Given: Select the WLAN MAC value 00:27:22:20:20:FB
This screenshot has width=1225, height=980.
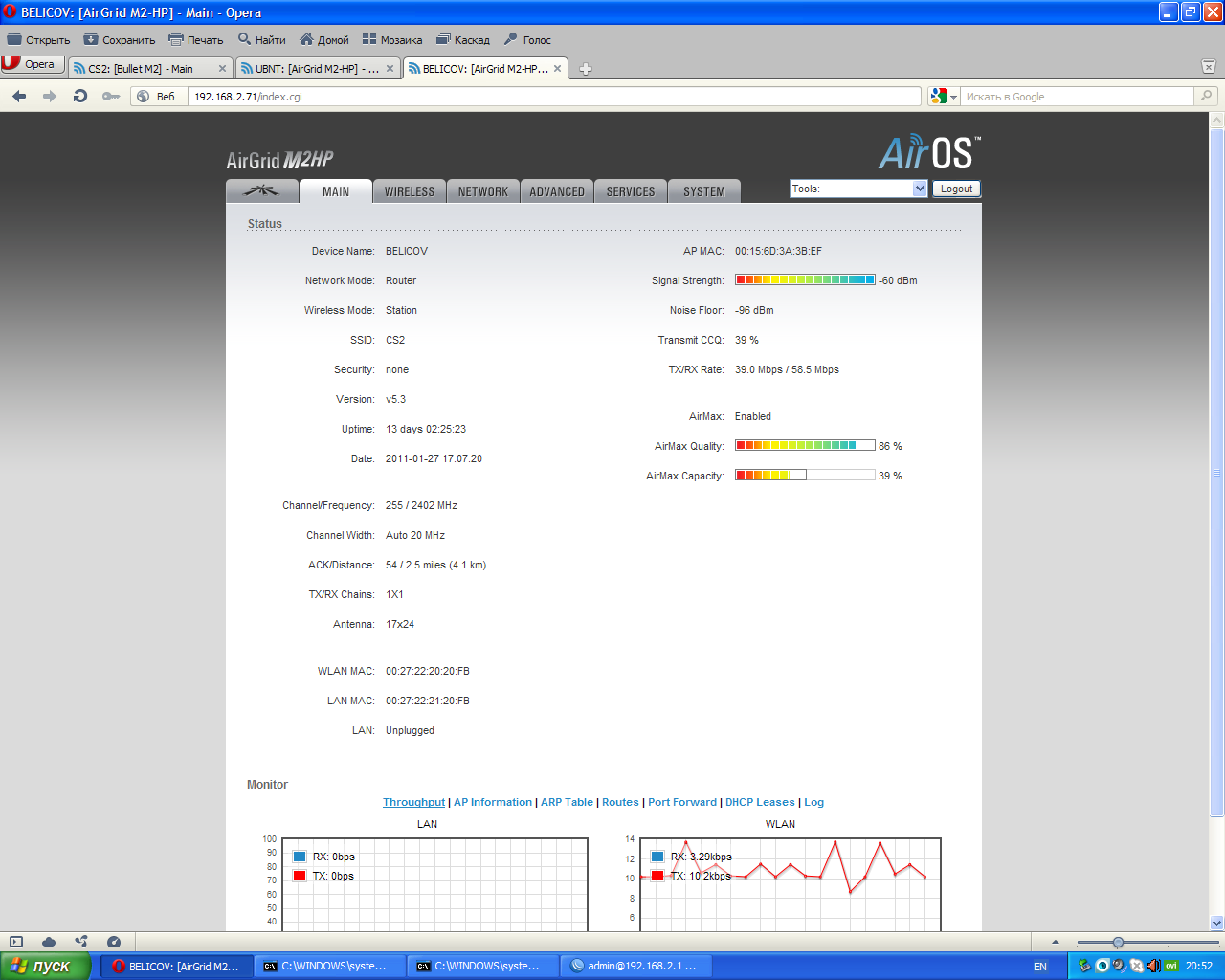Looking at the screenshot, I should click(x=428, y=671).
